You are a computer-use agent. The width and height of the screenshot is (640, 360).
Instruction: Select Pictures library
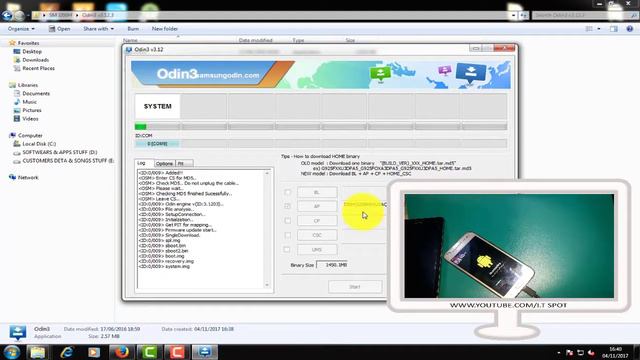[32, 110]
